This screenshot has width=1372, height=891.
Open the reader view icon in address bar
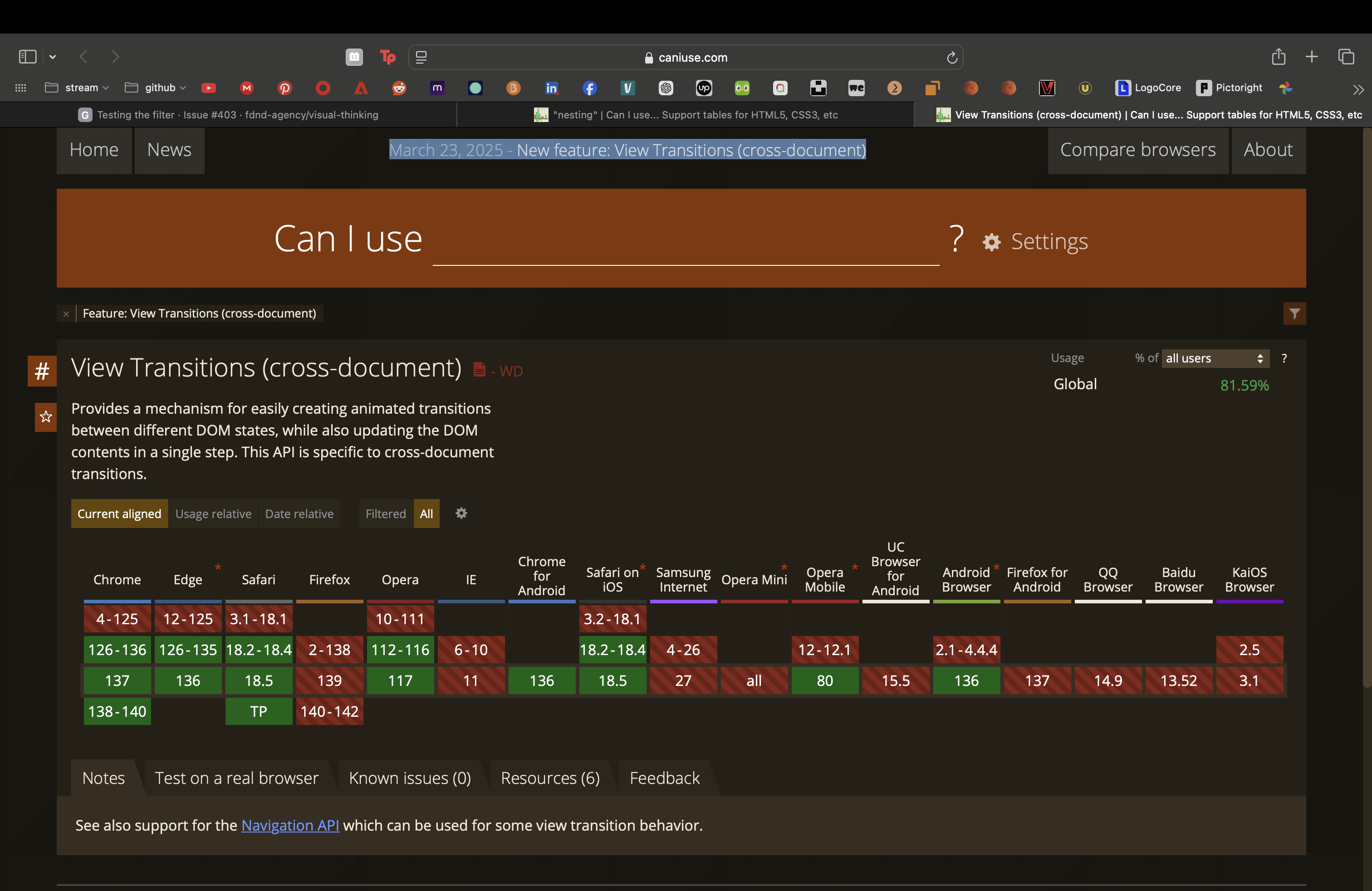point(421,57)
